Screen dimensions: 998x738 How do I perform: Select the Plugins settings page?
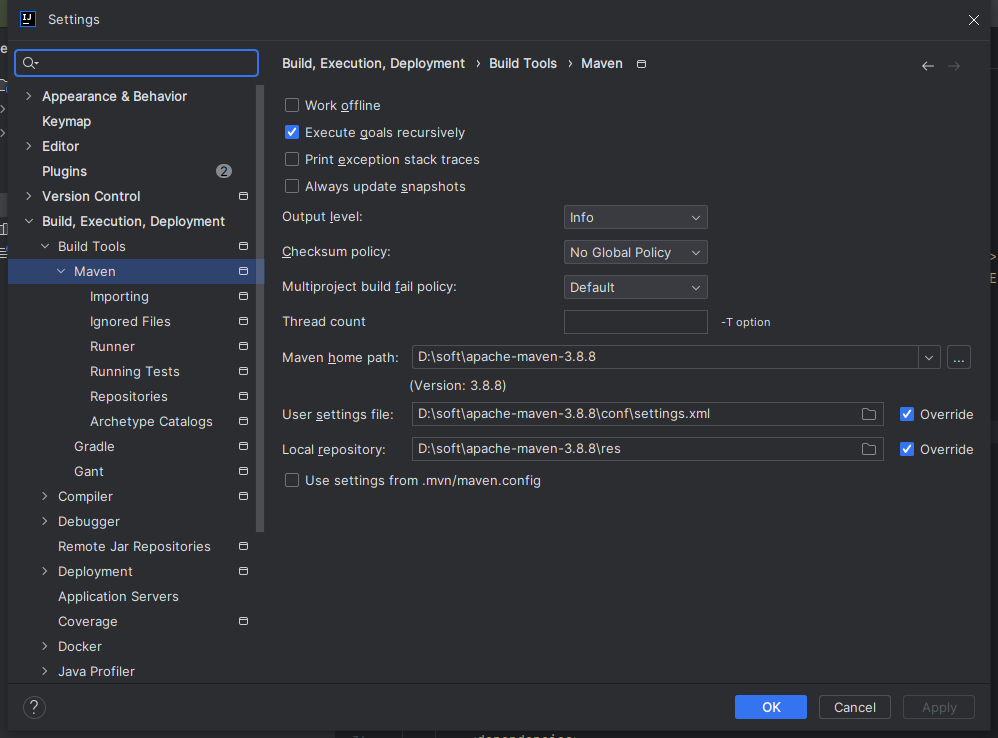click(64, 171)
